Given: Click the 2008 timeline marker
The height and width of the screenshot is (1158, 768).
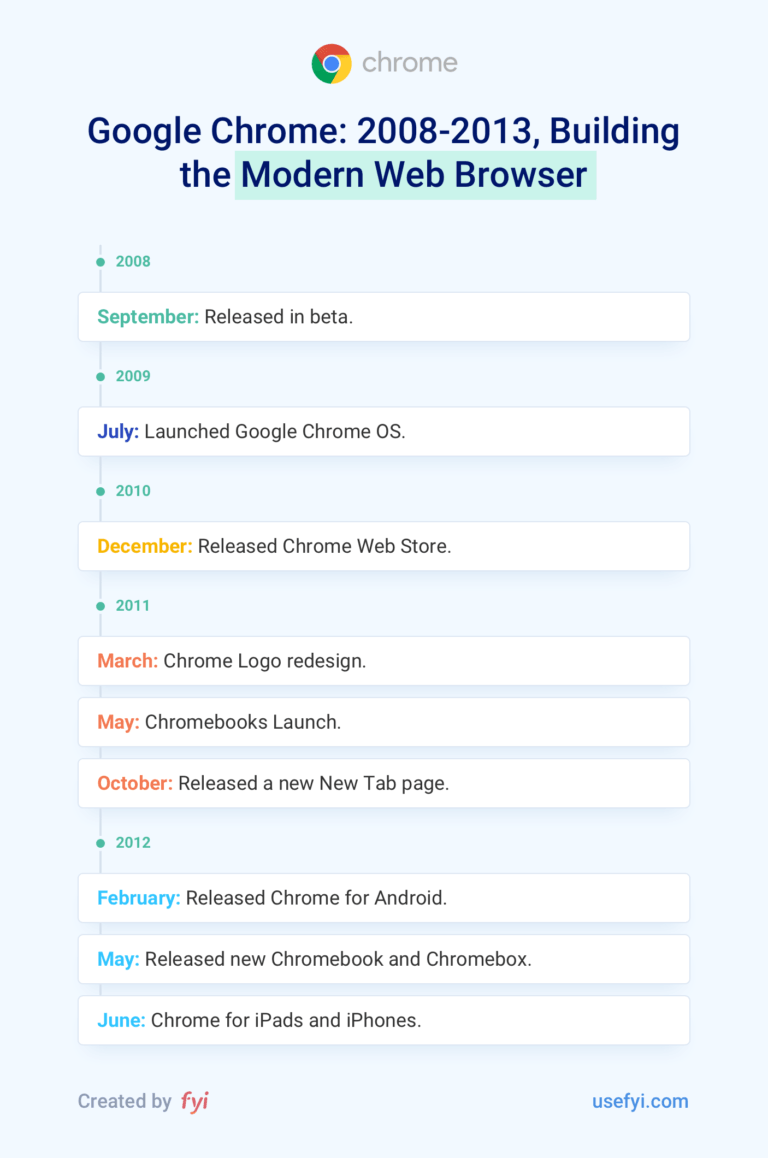Looking at the screenshot, I should pyautogui.click(x=101, y=262).
